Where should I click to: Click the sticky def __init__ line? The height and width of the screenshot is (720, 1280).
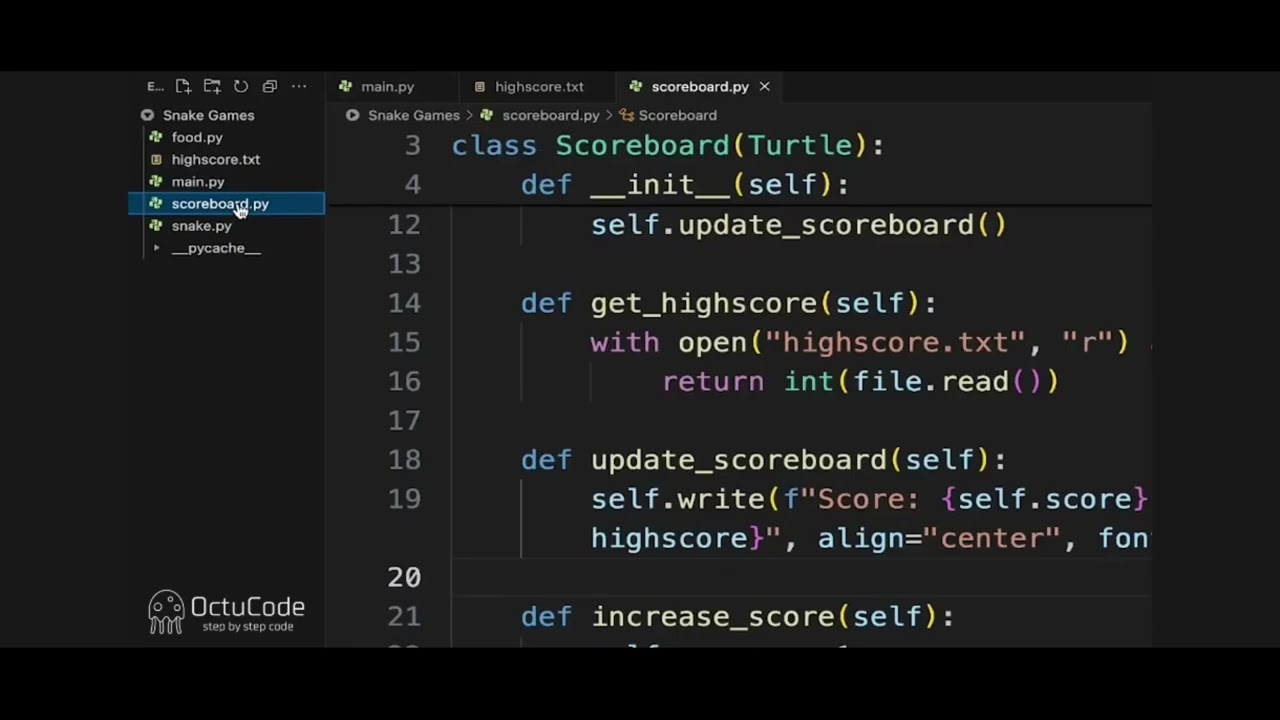coord(685,184)
